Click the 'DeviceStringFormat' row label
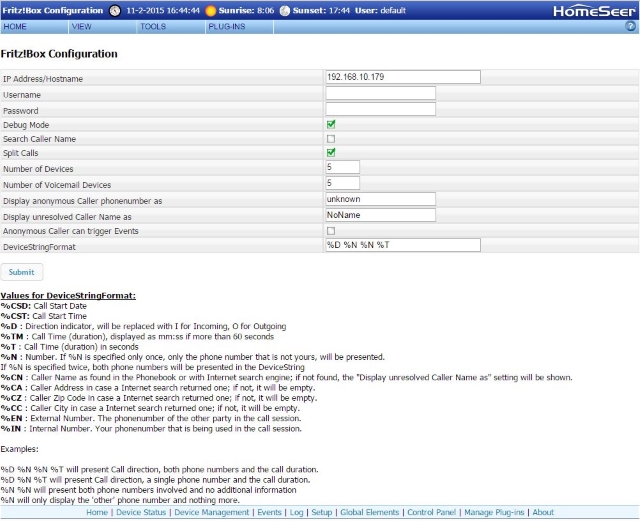Image resolution: width=640 pixels, height=521 pixels. (x=39, y=247)
